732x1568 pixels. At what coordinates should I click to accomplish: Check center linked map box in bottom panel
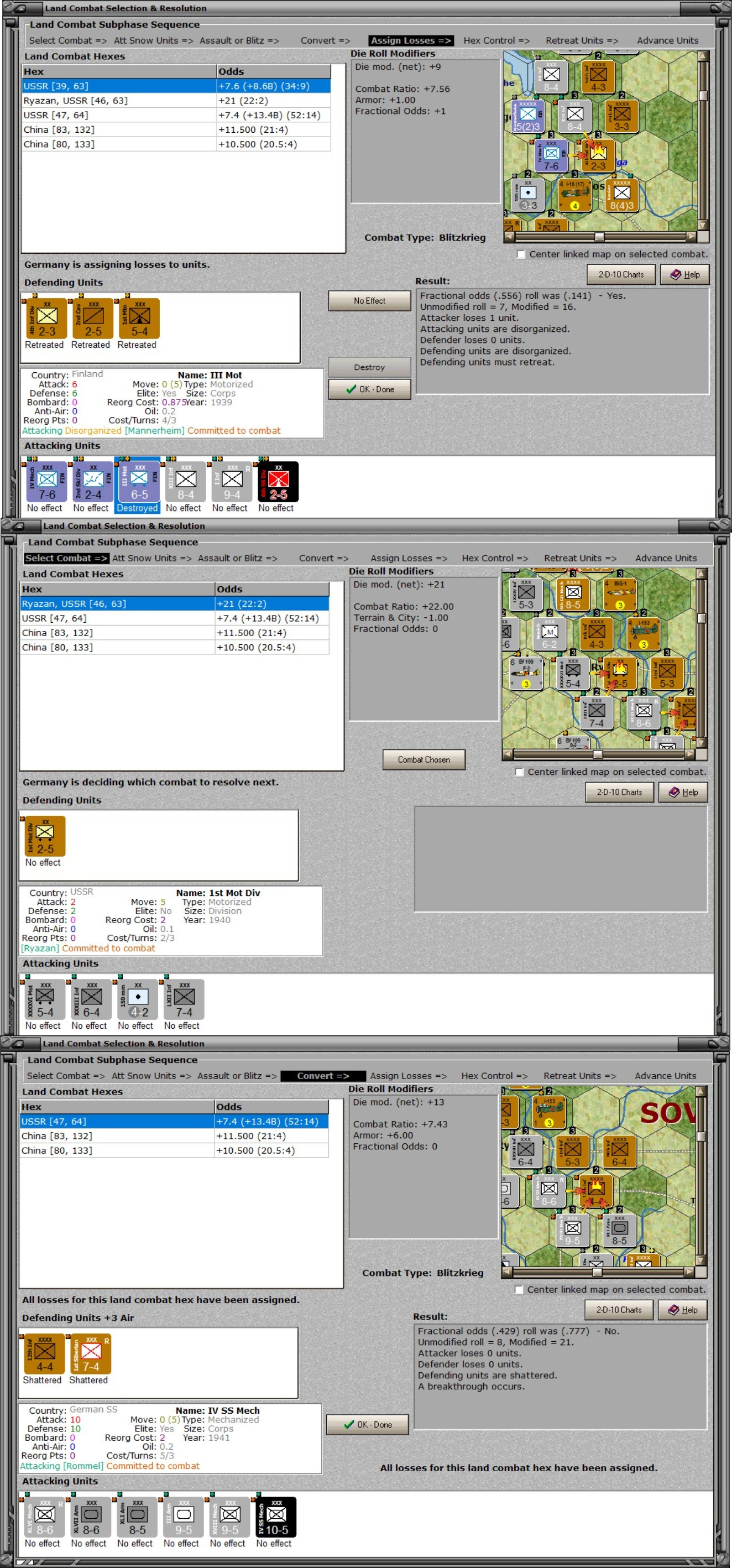(519, 1289)
